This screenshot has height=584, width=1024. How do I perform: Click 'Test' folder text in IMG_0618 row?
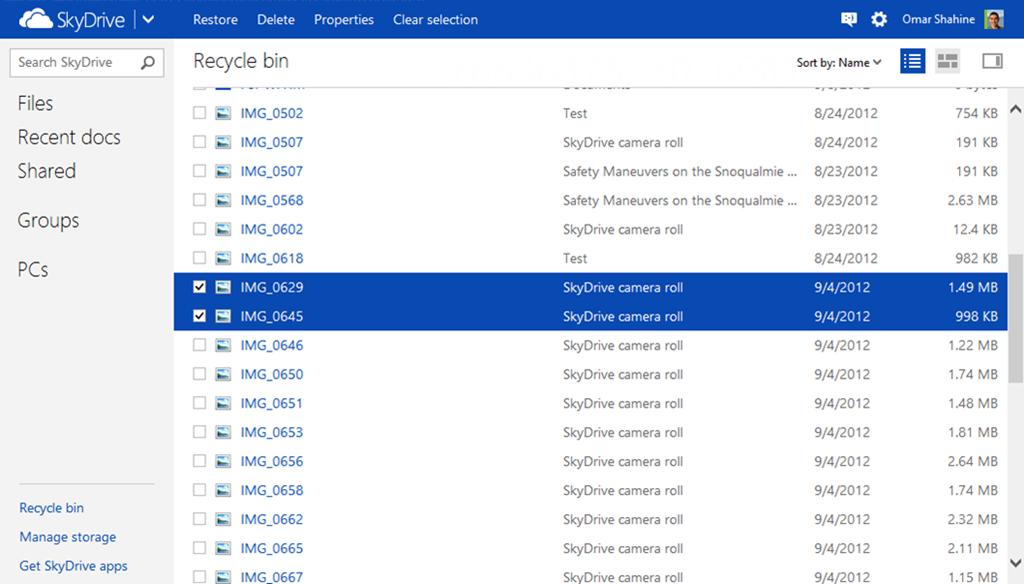click(575, 258)
